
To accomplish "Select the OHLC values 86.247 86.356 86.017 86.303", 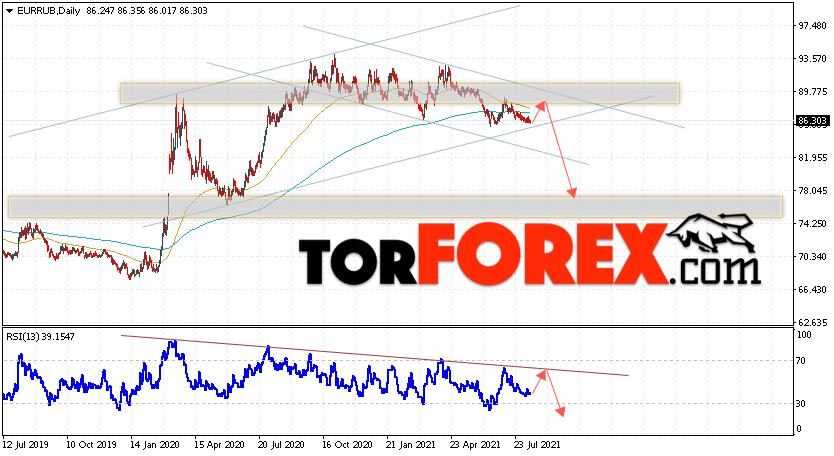I will tap(147, 11).
